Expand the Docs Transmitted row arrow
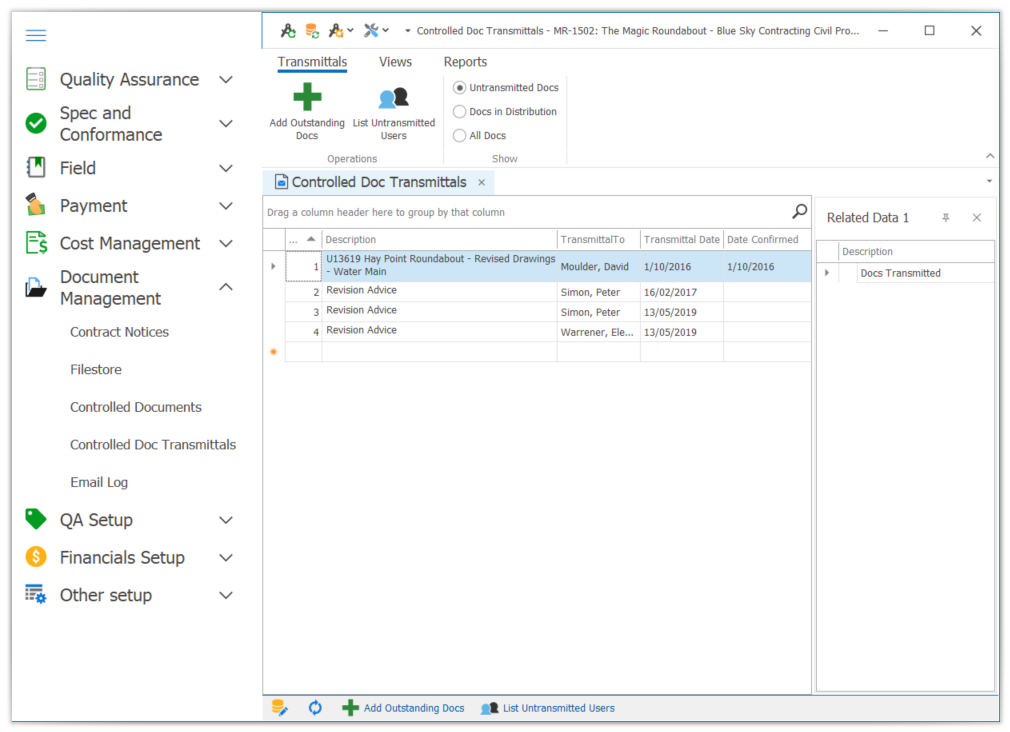Viewport: 1010px width, 732px height. coord(827,273)
